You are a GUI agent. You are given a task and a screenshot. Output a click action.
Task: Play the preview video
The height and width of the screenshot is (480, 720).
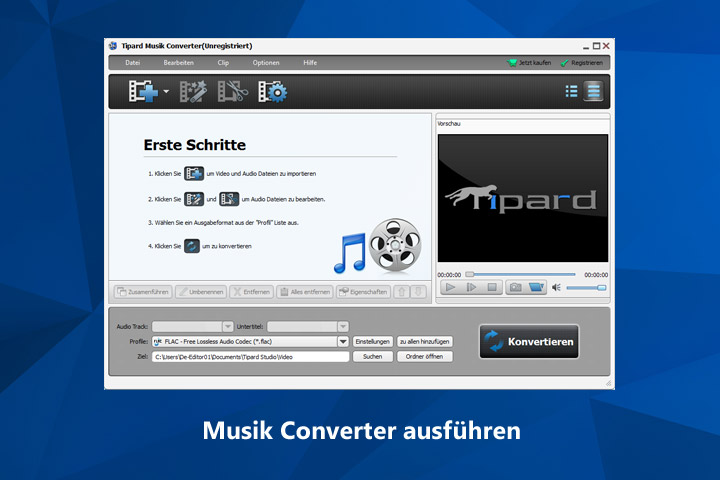click(x=450, y=288)
